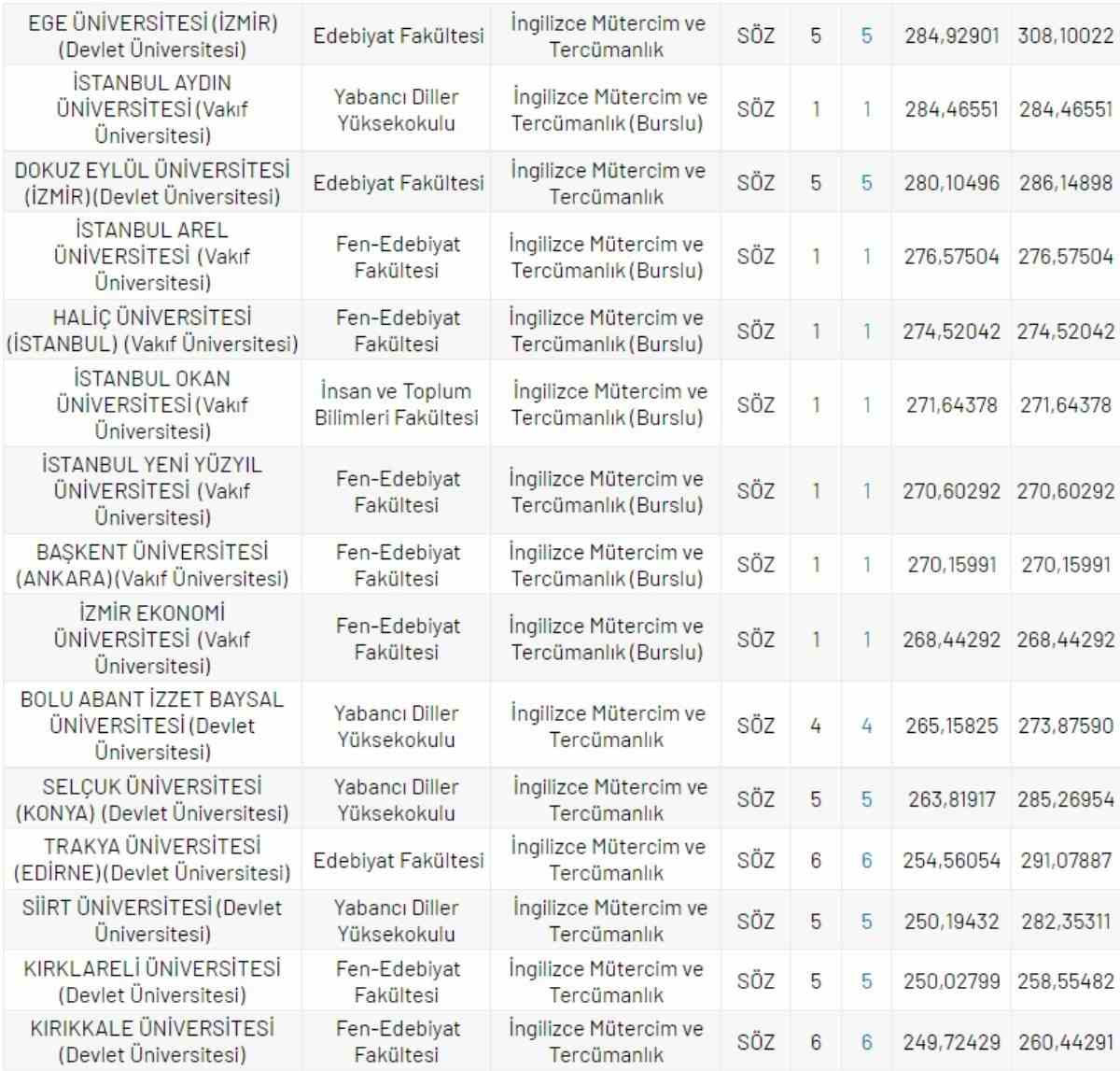Screen dimensions: 1120x1071
Task: Open the blue 1 link in İstanbul Arel row
Action: click(866, 257)
